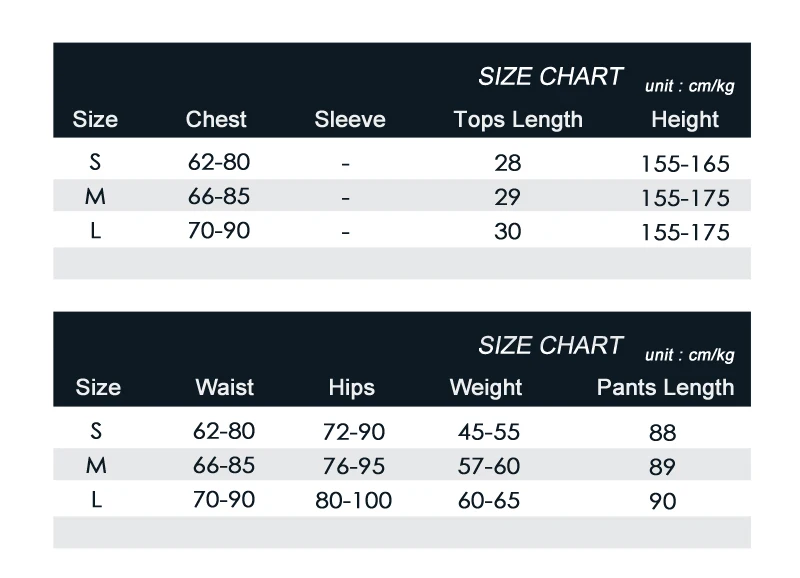Viewport: 800px width, 578px height.
Task: Click the Pants Length header
Action: coord(665,388)
